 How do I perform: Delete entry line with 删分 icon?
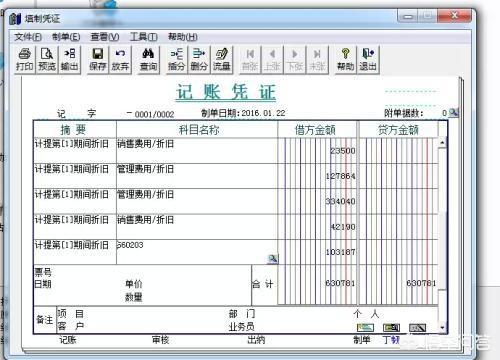(x=199, y=60)
